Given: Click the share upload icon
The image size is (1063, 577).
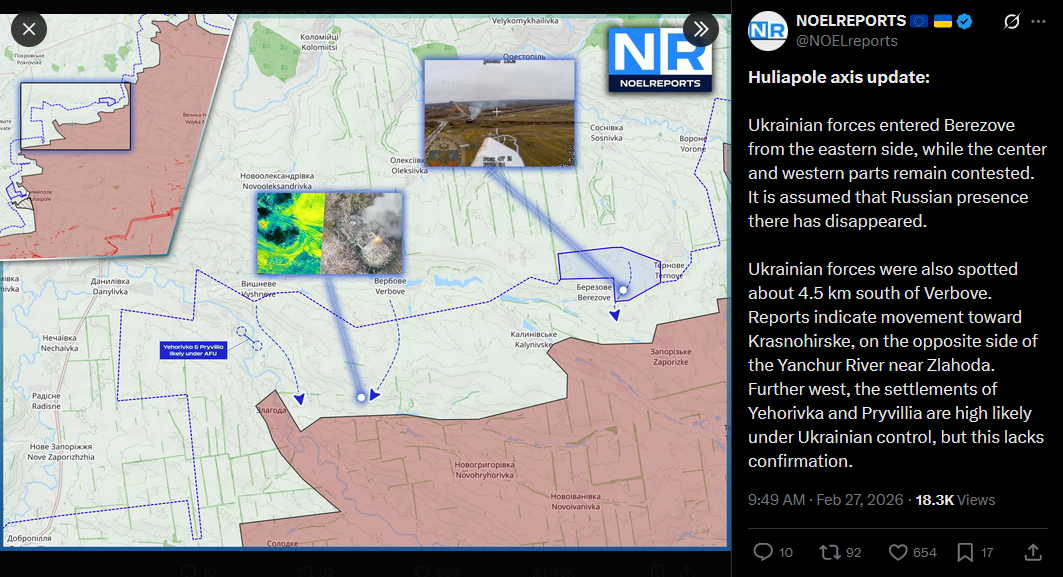Looking at the screenshot, I should tap(1032, 552).
